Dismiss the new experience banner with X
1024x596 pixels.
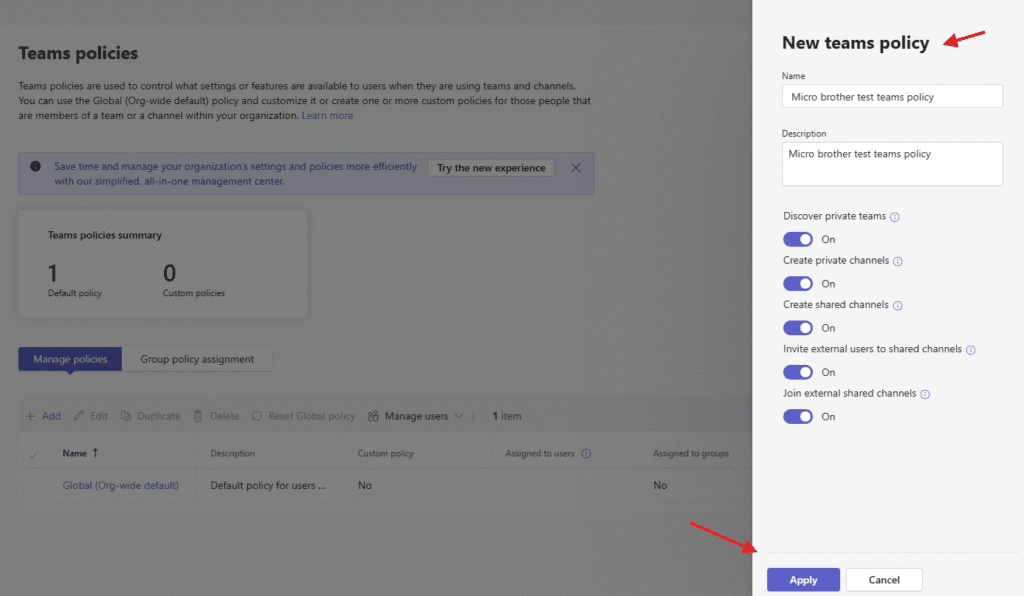tap(576, 168)
